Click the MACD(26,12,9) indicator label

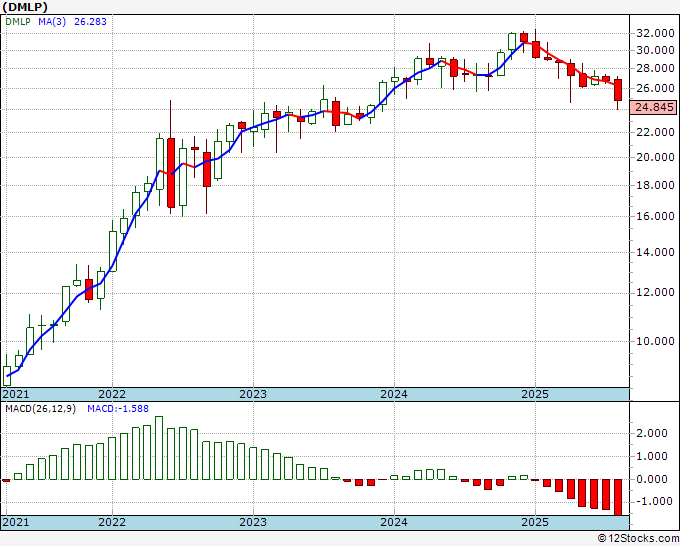(40, 409)
